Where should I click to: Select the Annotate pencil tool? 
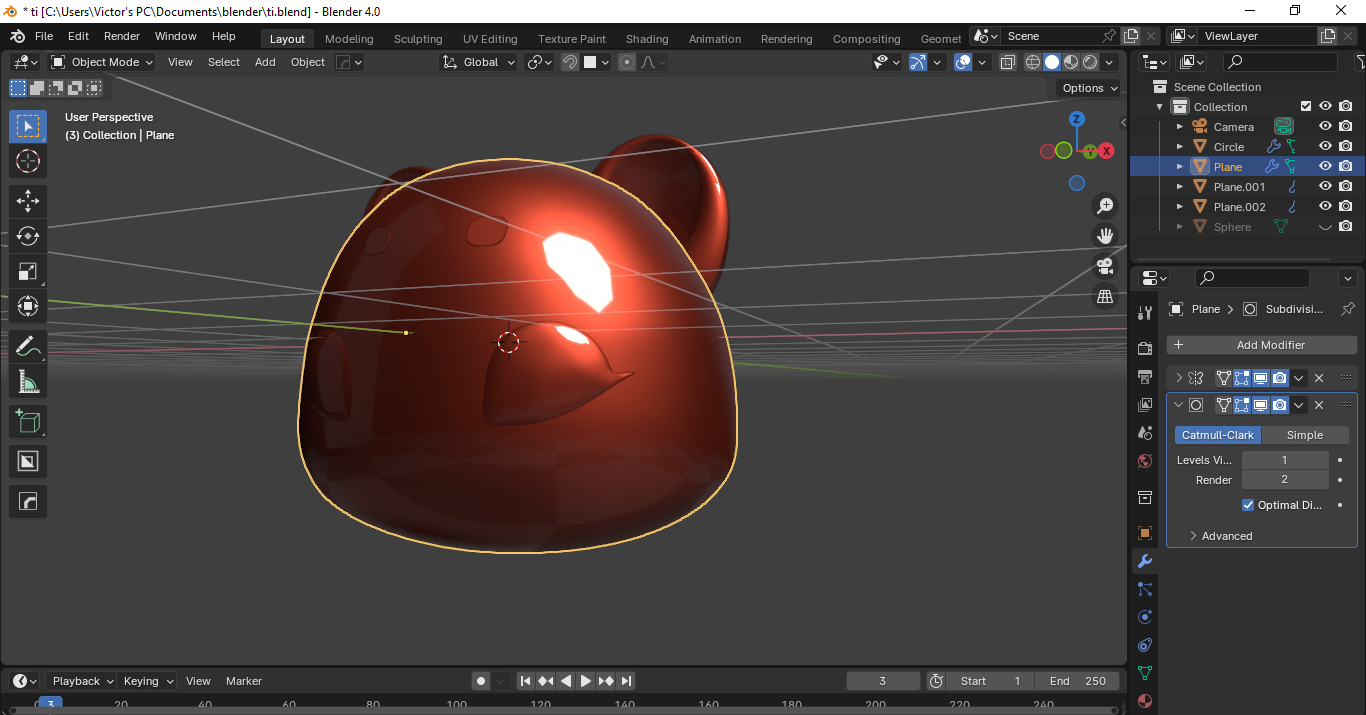click(28, 347)
